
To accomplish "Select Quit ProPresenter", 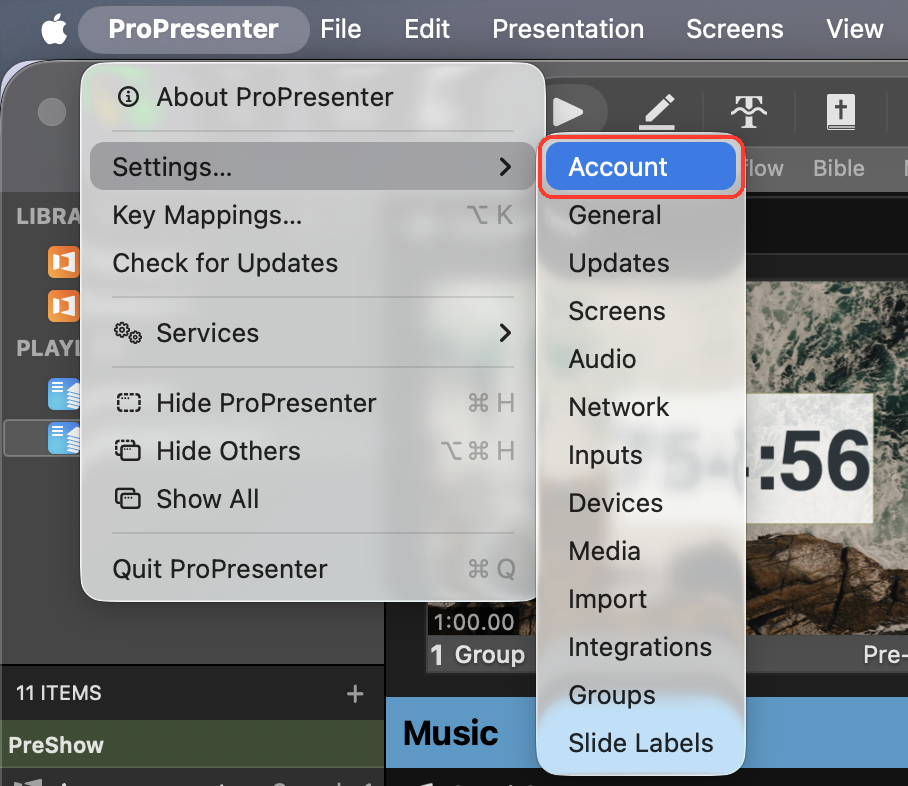I will click(x=313, y=569).
